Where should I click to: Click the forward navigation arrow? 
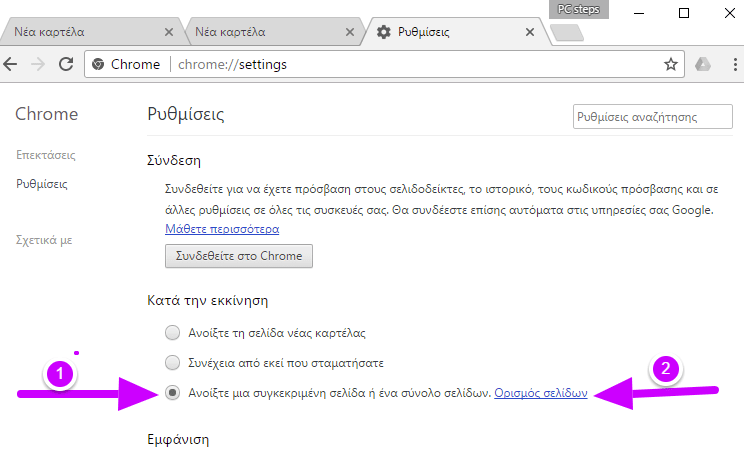pyautogui.click(x=38, y=64)
